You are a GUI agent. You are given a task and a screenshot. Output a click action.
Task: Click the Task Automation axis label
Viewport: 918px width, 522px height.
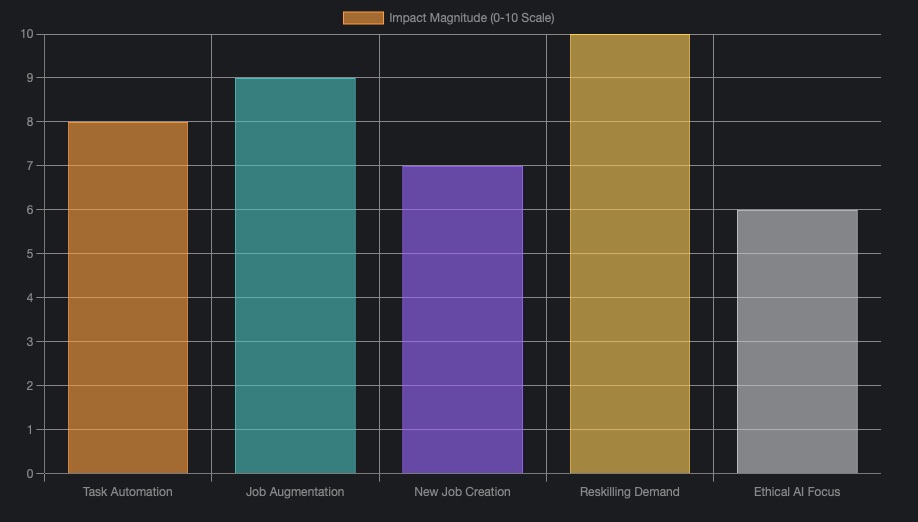[x=128, y=492]
